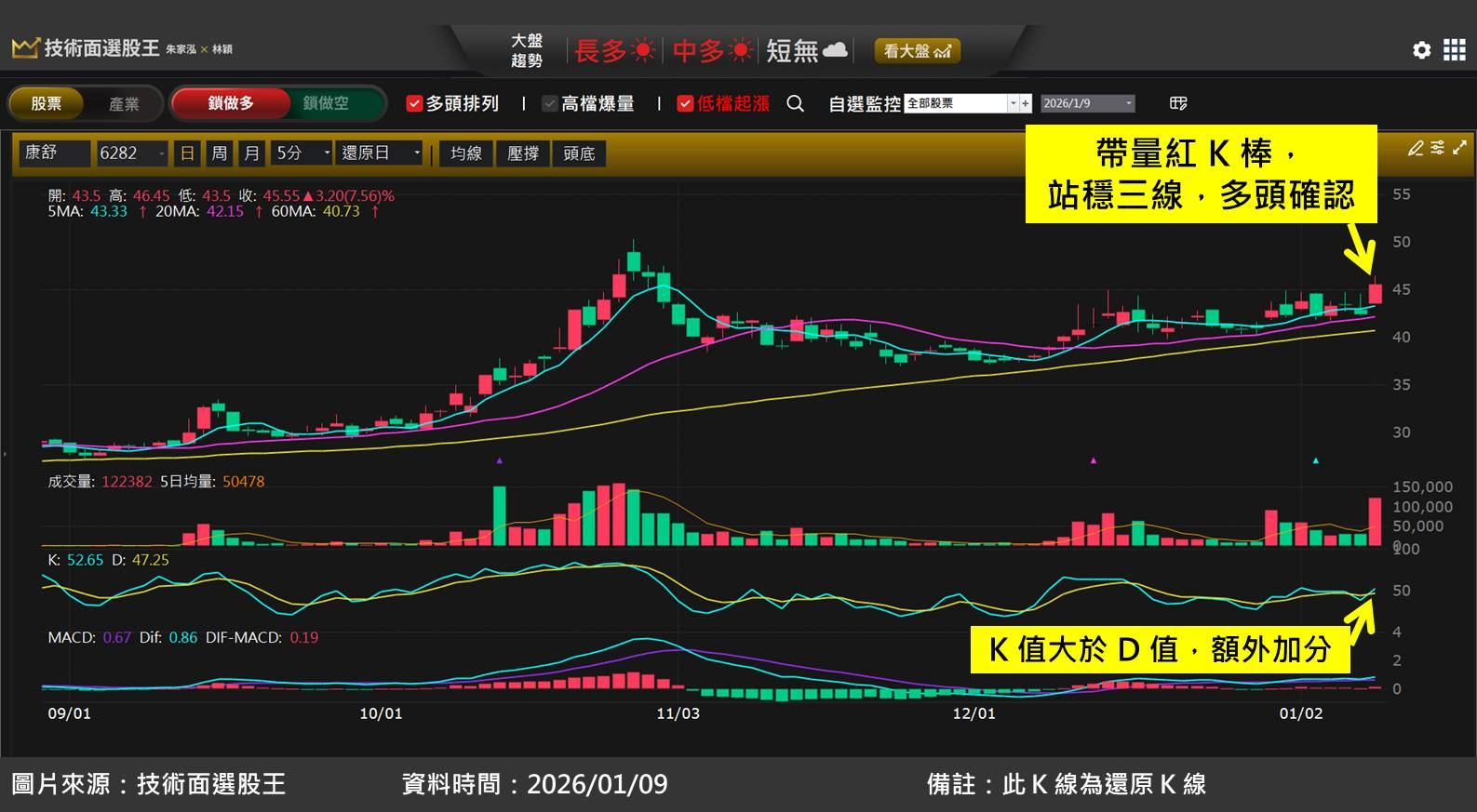Open the table edit icon near date
Image resolution: width=1477 pixels, height=812 pixels.
coord(1178,103)
